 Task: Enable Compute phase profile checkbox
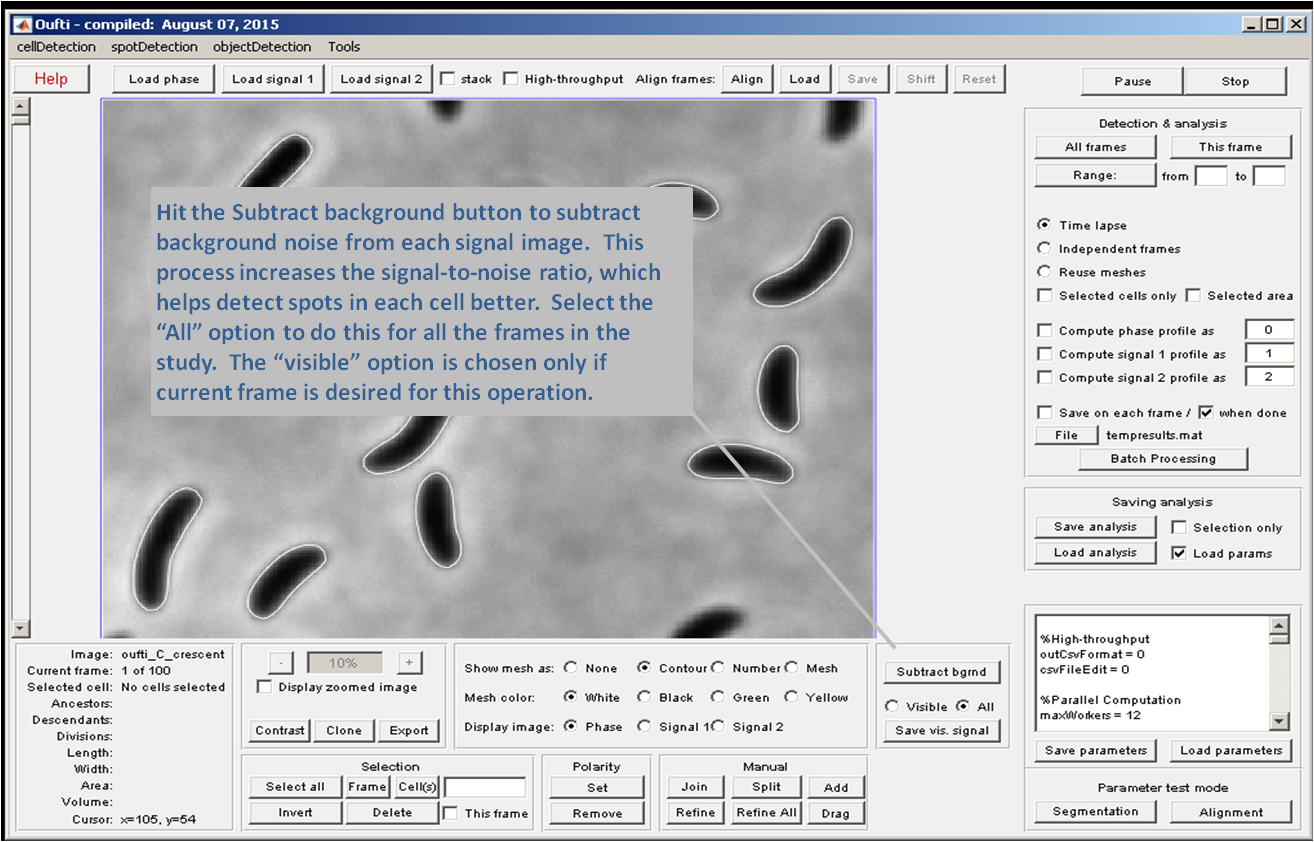coord(1045,330)
